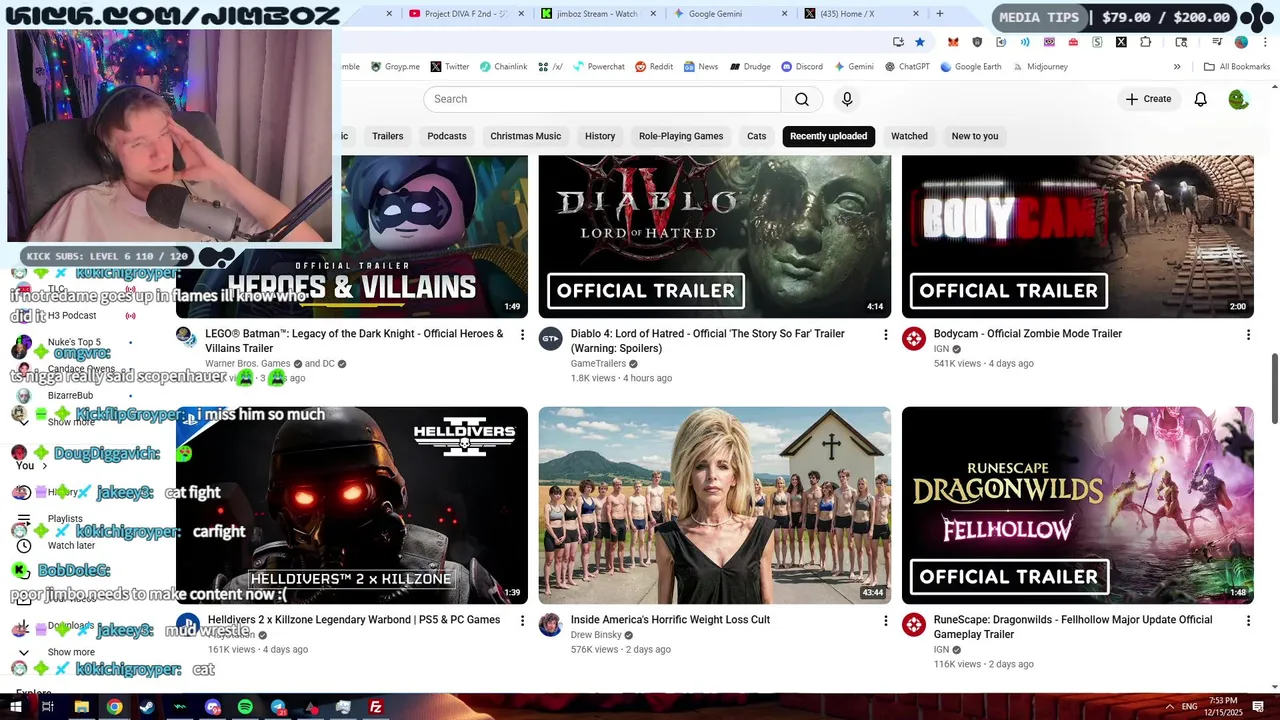Image resolution: width=1280 pixels, height=720 pixels.
Task: Open more options for Bodycam video
Action: (1247, 335)
